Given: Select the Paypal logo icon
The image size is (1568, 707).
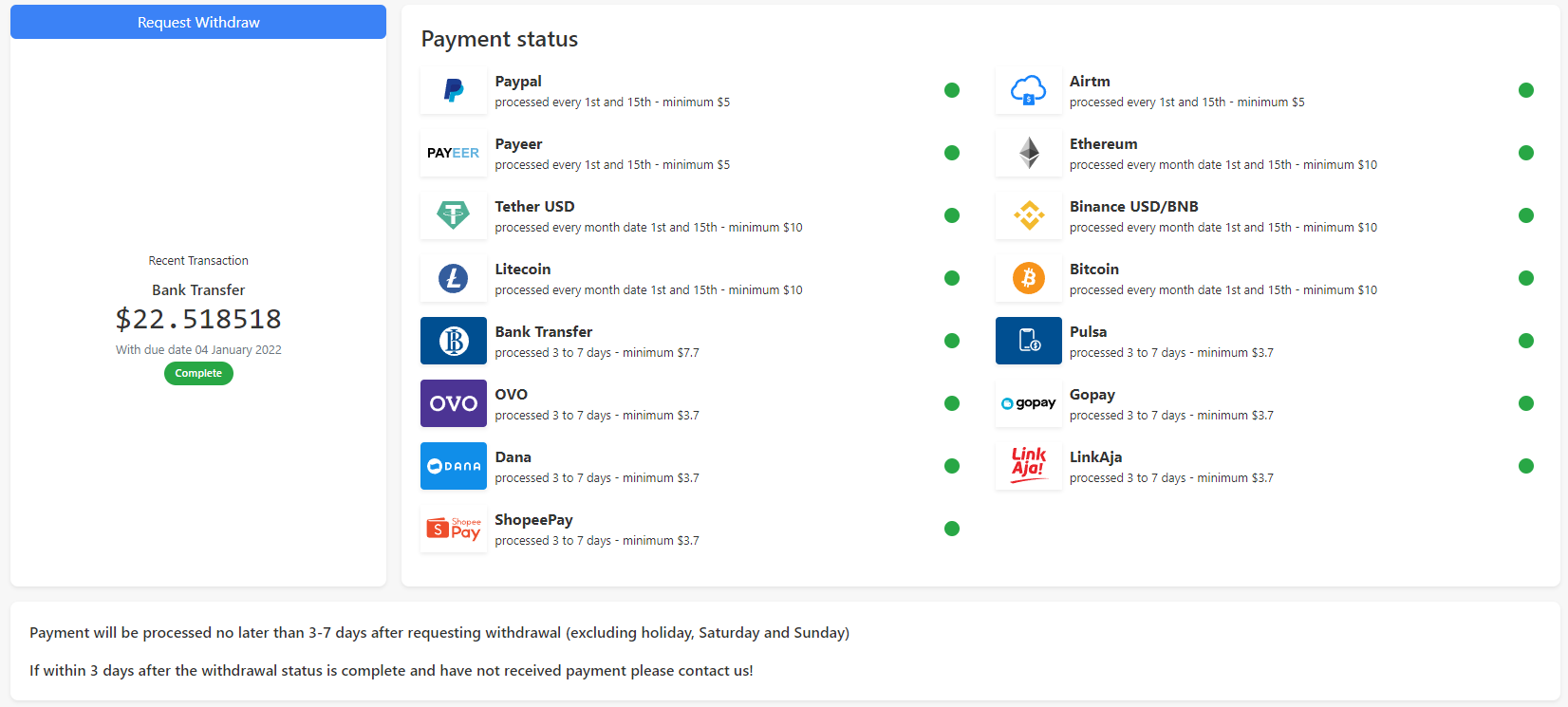Looking at the screenshot, I should (x=454, y=90).
